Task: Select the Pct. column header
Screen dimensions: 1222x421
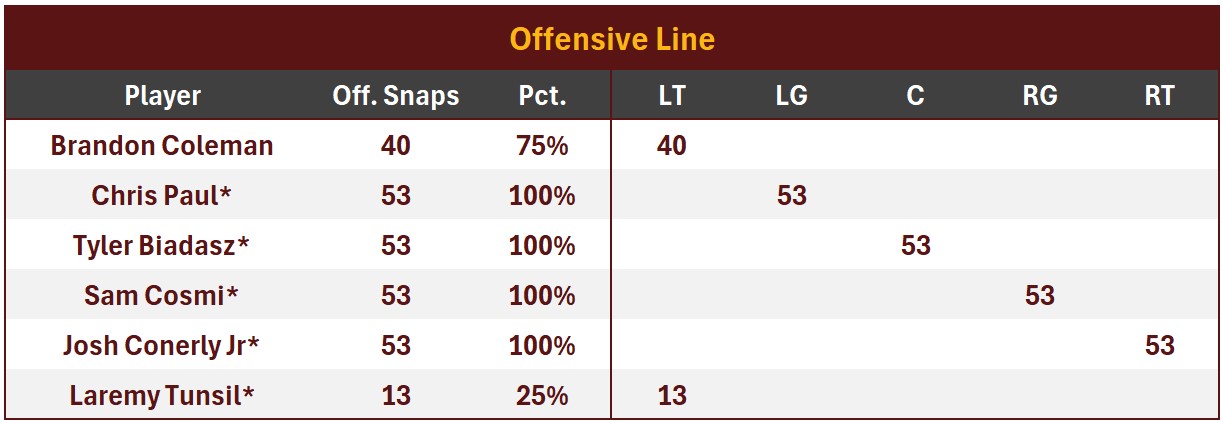Action: pos(542,96)
